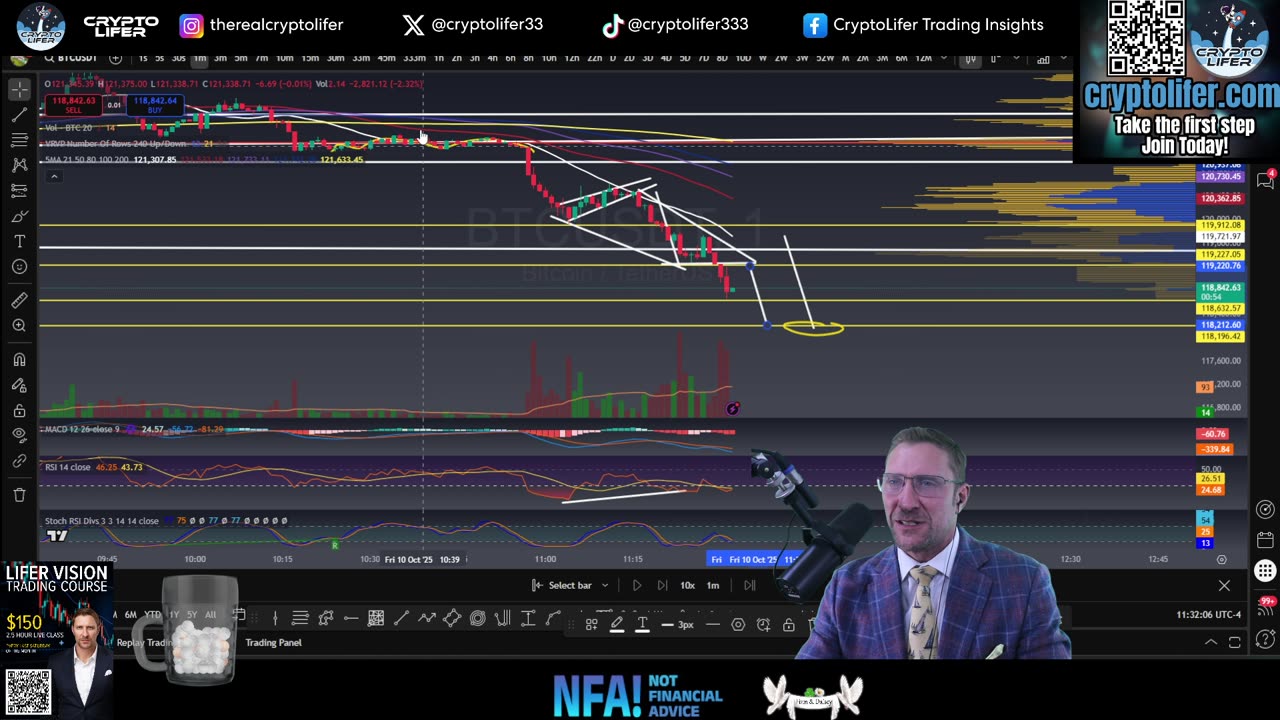Select the yellow ellipse drawing on chart
Image resolution: width=1280 pixels, height=720 pixels.
(x=813, y=327)
